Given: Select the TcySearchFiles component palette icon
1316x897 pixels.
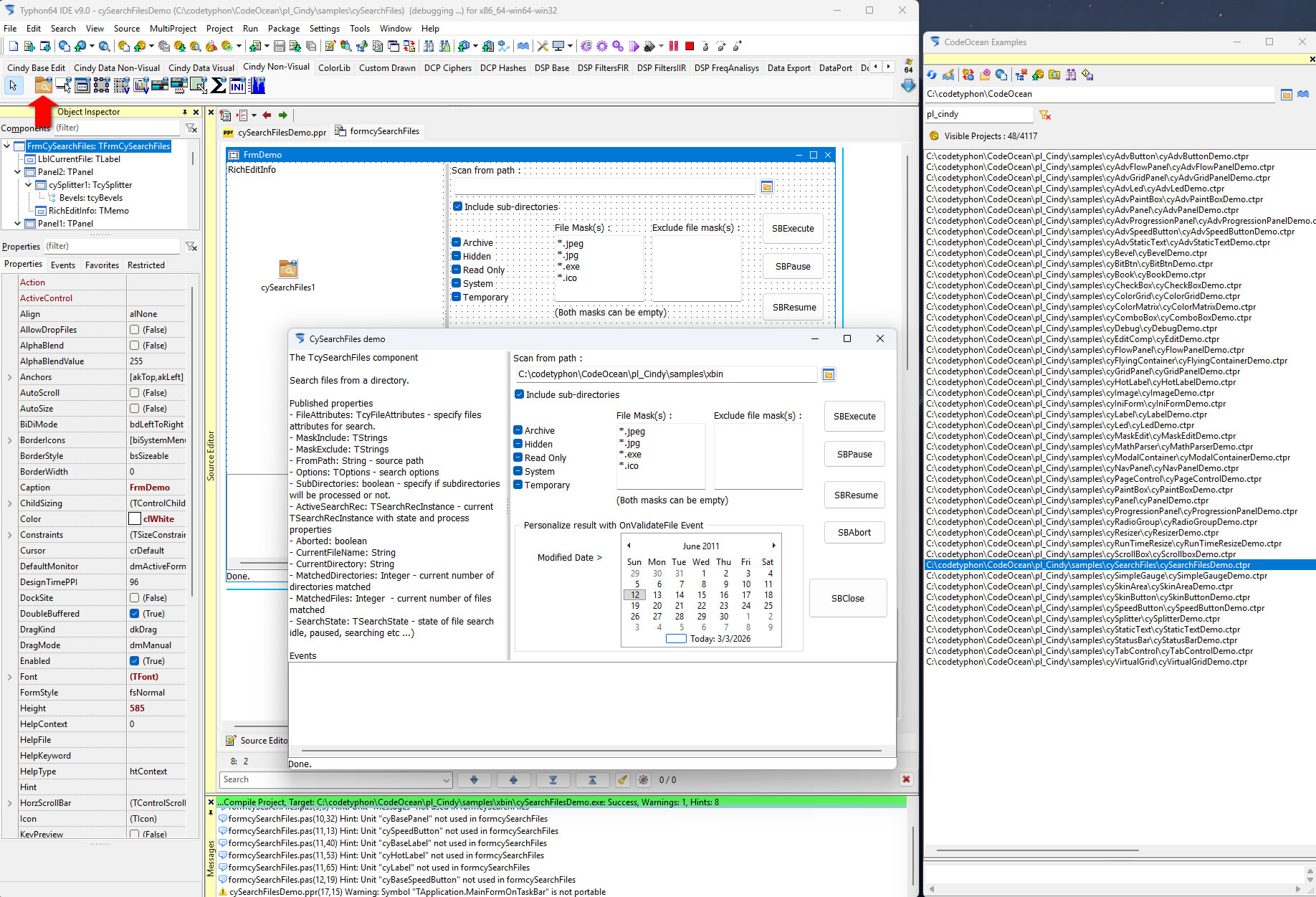Looking at the screenshot, I should coord(43,86).
